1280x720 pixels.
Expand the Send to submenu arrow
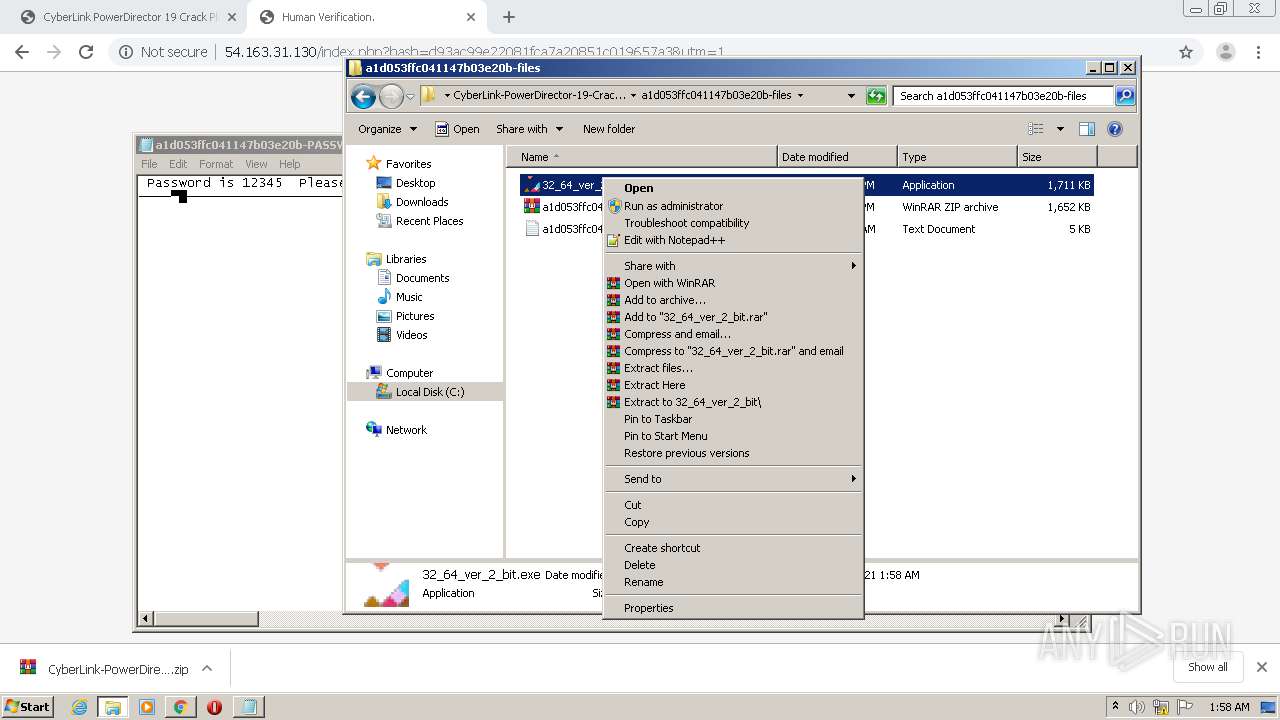coord(853,479)
